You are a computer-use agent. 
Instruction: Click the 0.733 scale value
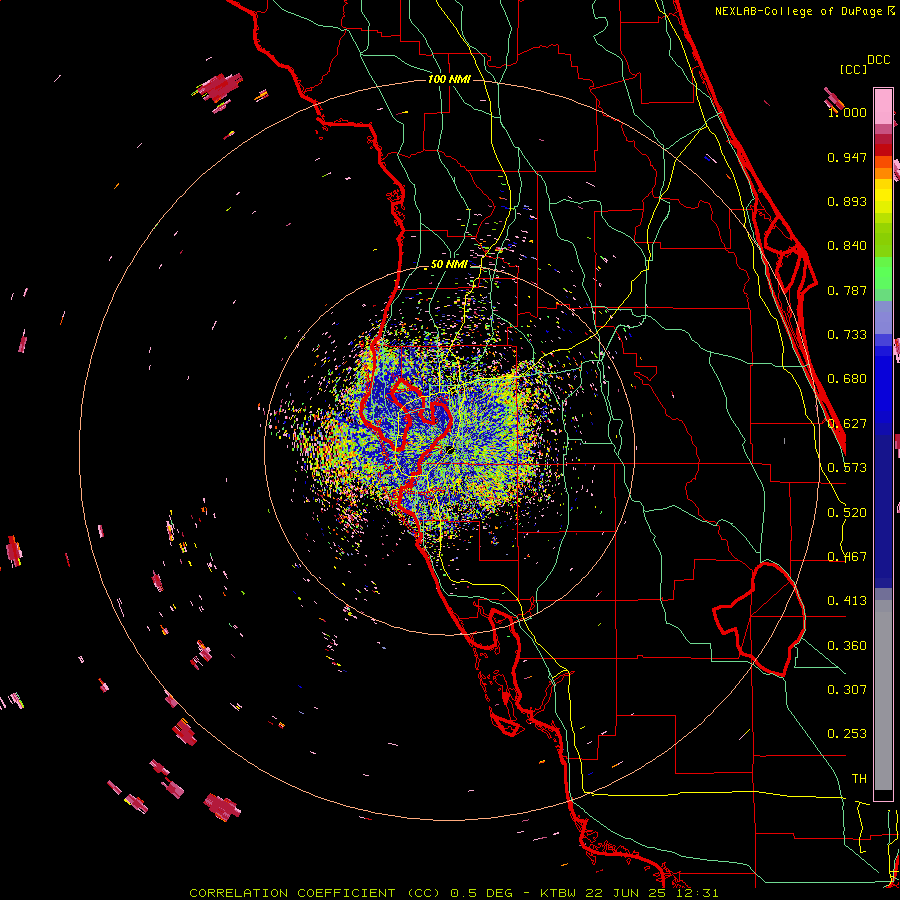tap(847, 335)
